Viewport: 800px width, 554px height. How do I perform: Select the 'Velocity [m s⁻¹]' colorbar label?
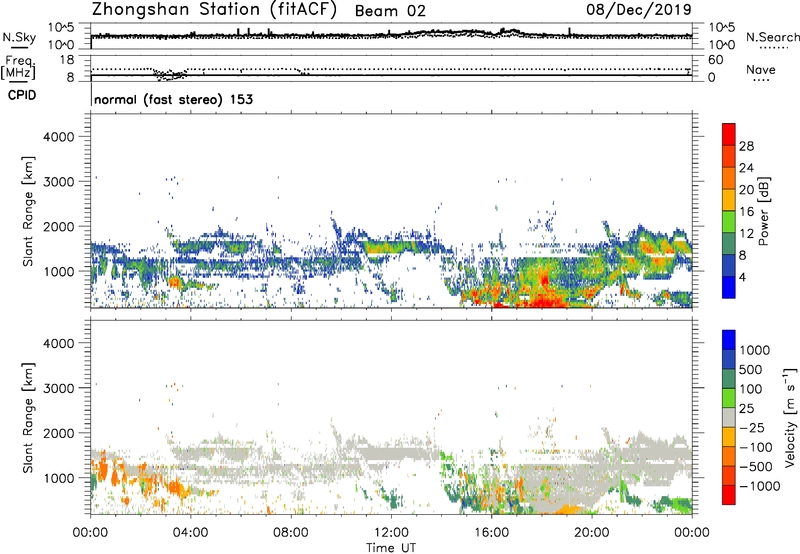[x=790, y=417]
